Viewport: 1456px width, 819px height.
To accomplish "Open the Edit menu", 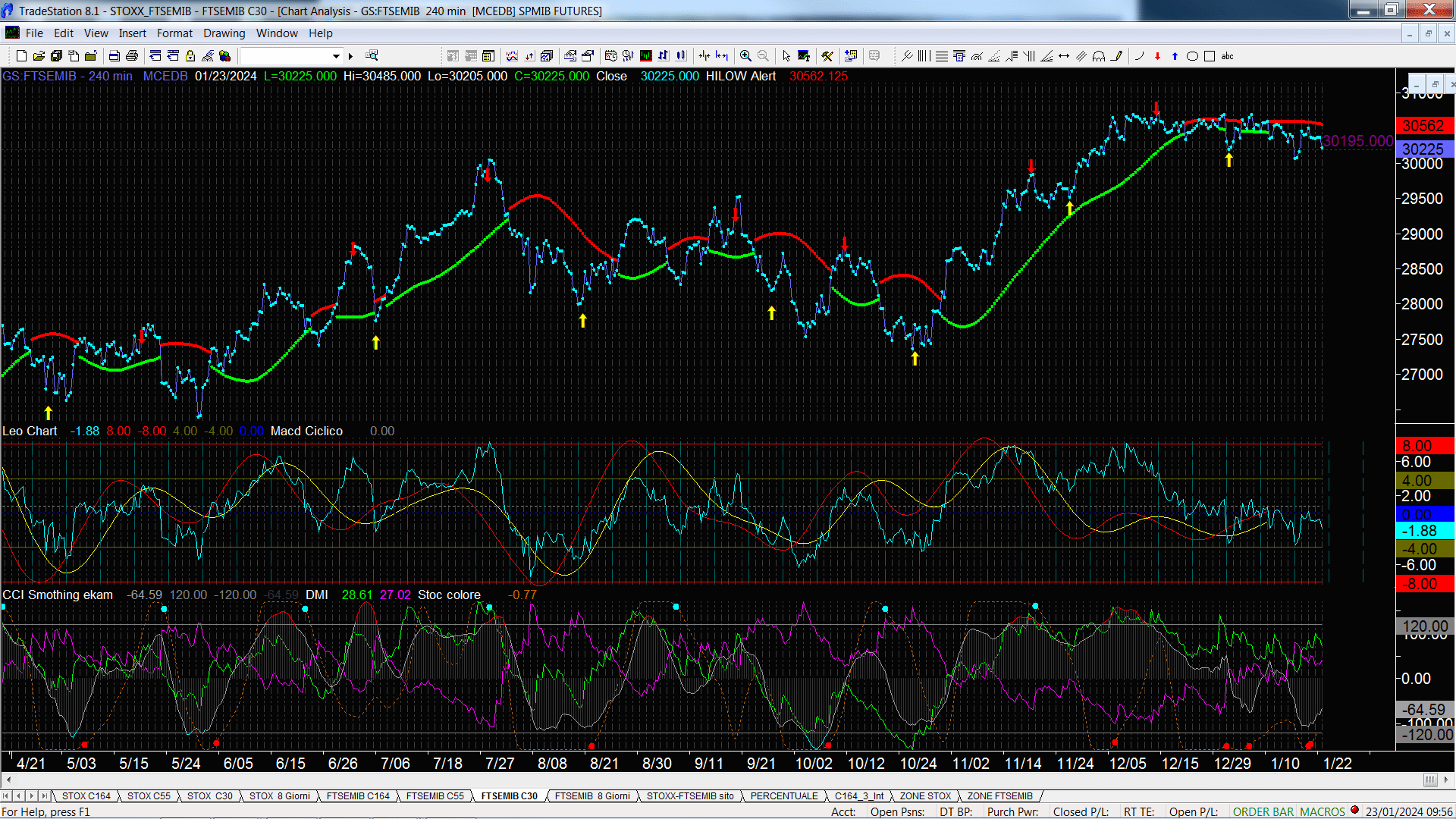I will (x=64, y=33).
